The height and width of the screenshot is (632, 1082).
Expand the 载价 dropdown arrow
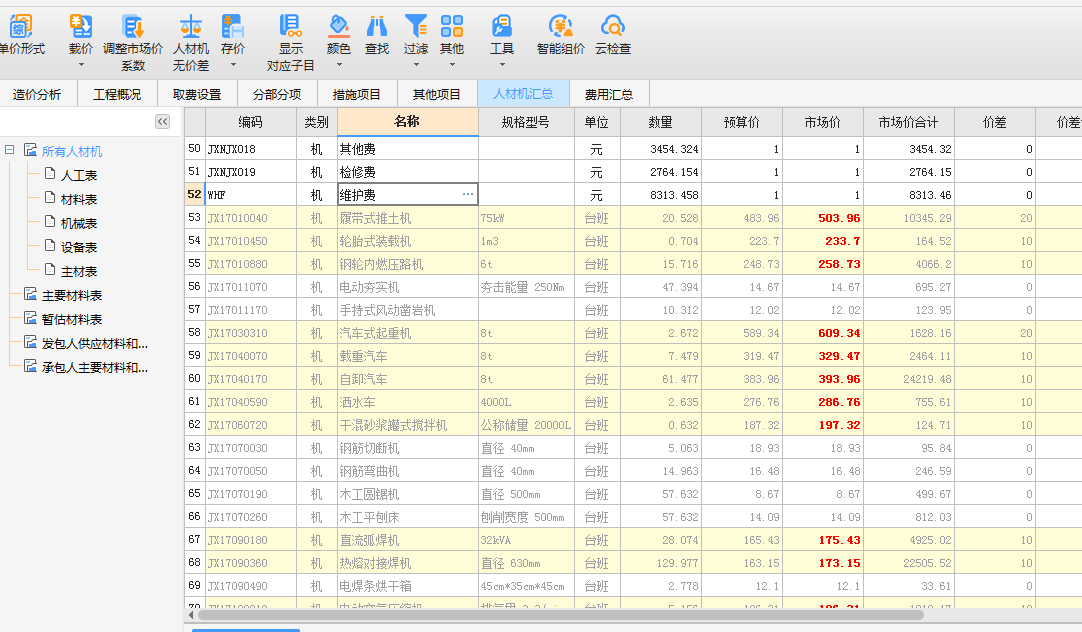tap(81, 65)
